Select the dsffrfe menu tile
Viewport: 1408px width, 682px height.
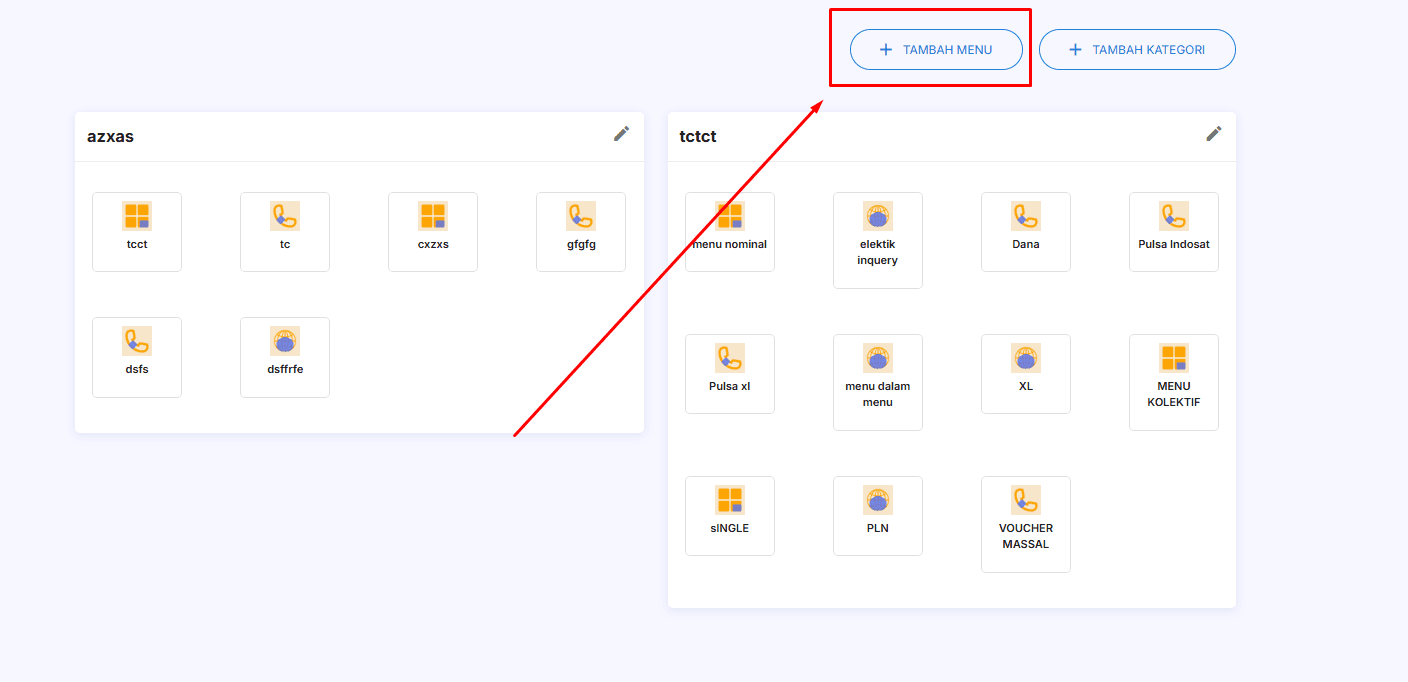[285, 356]
